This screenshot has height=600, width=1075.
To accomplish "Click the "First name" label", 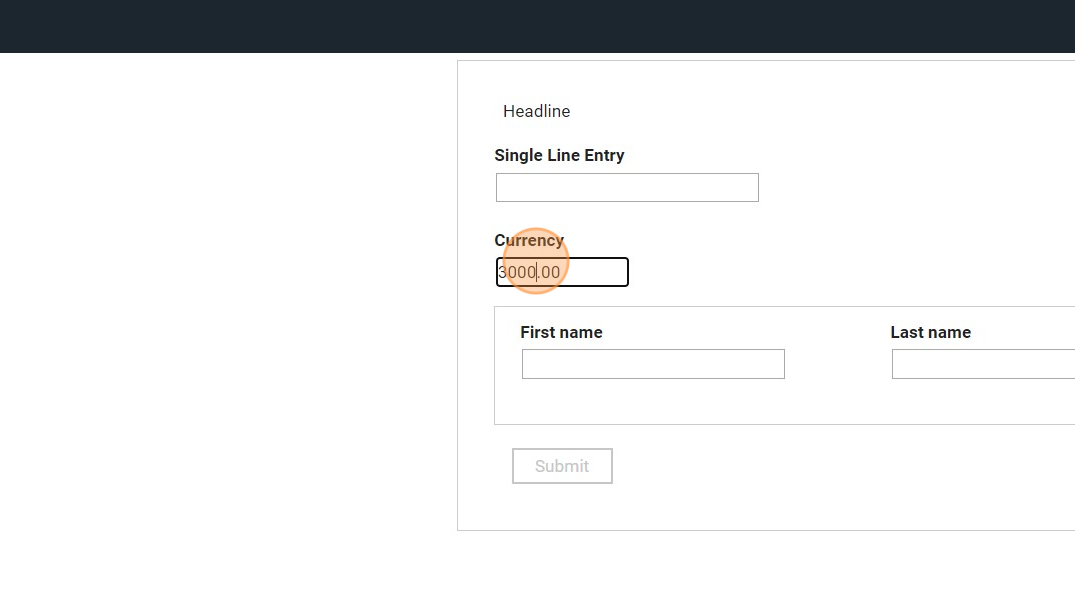I will (x=561, y=333).
